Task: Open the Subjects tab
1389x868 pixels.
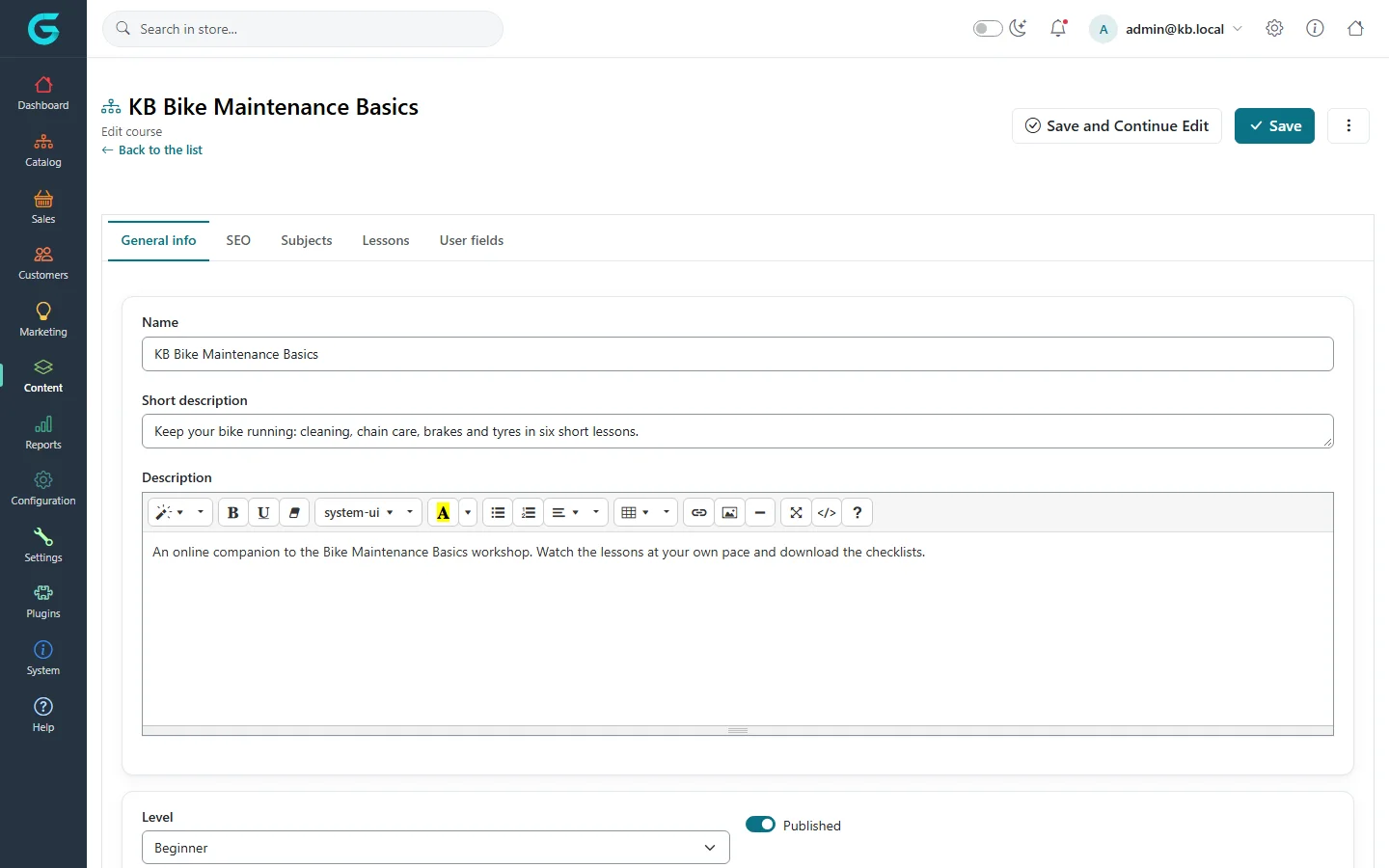Action: click(307, 240)
